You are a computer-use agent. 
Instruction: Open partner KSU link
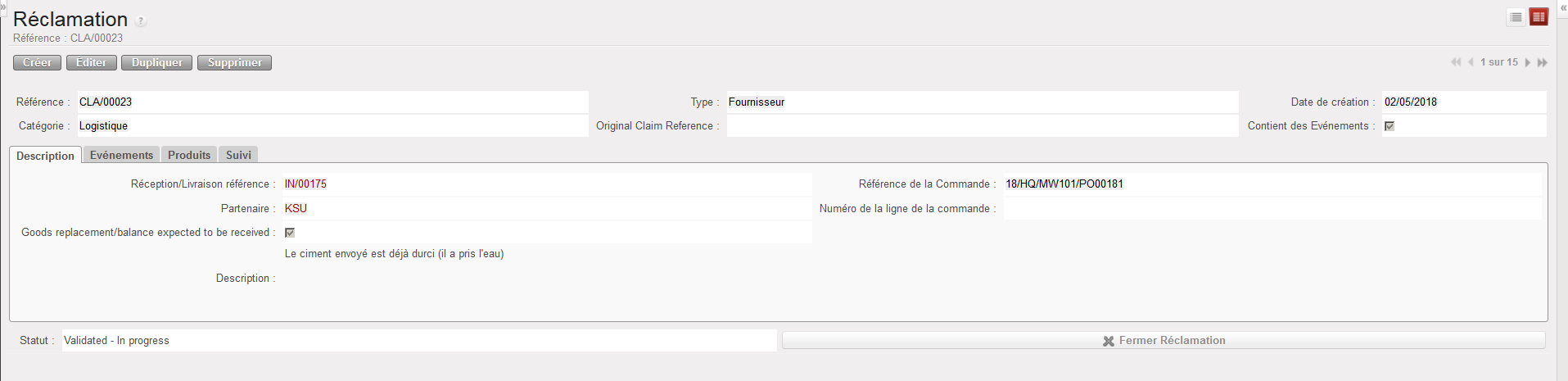tap(296, 209)
